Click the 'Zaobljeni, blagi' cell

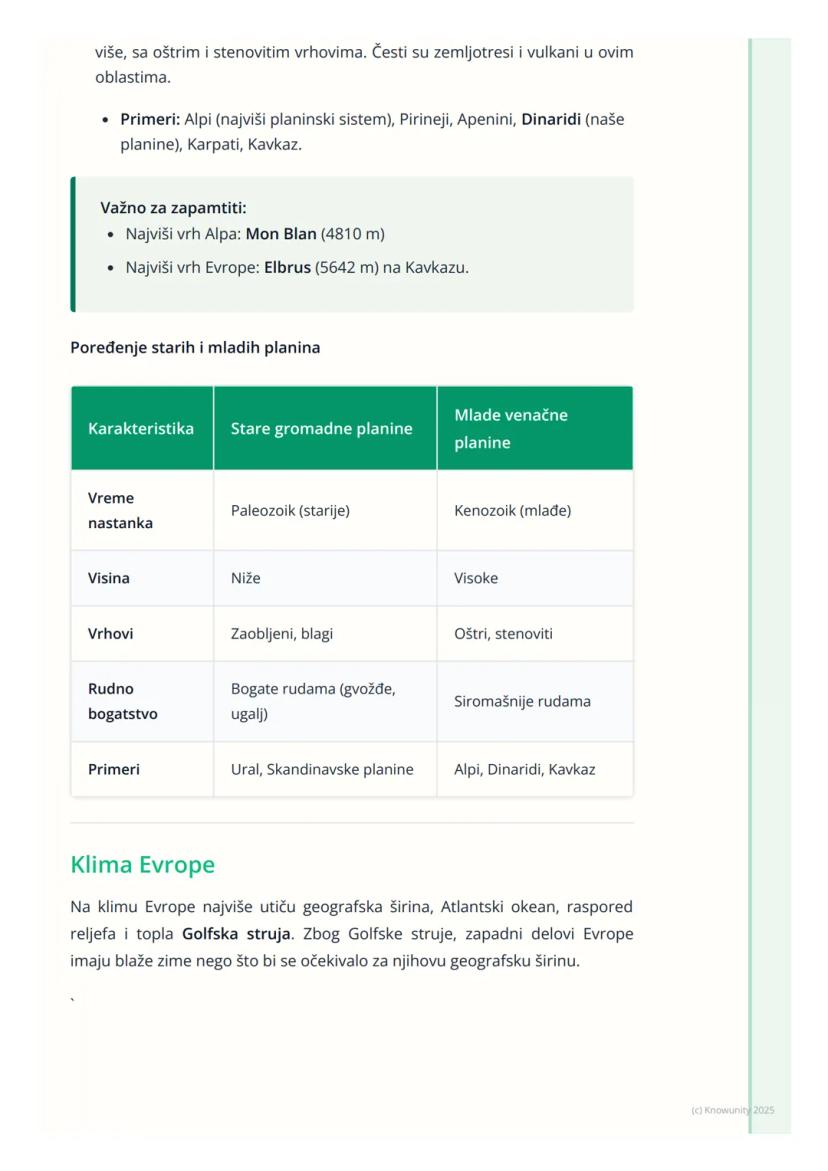click(x=282, y=634)
